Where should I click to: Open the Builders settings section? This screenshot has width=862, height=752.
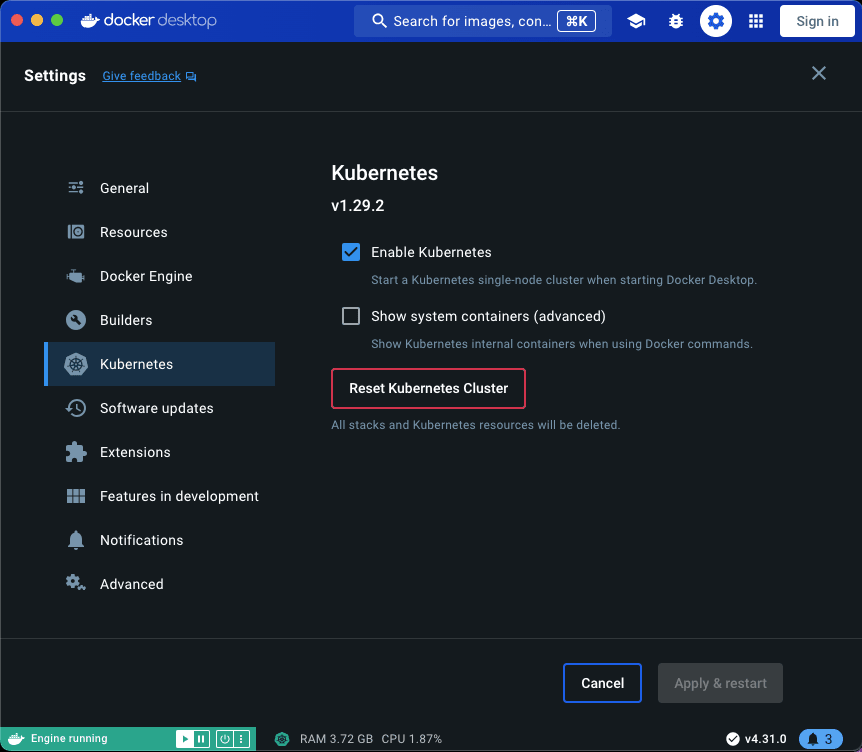pos(159,320)
